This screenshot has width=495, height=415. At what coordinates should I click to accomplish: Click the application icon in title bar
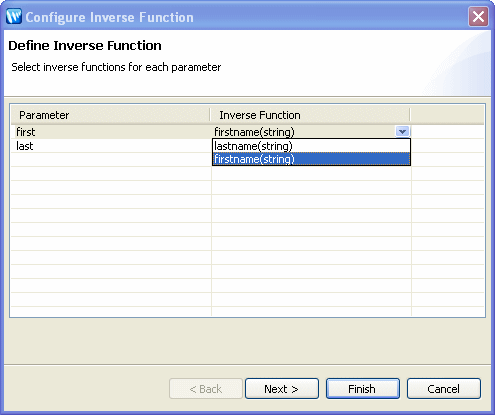coord(14,17)
